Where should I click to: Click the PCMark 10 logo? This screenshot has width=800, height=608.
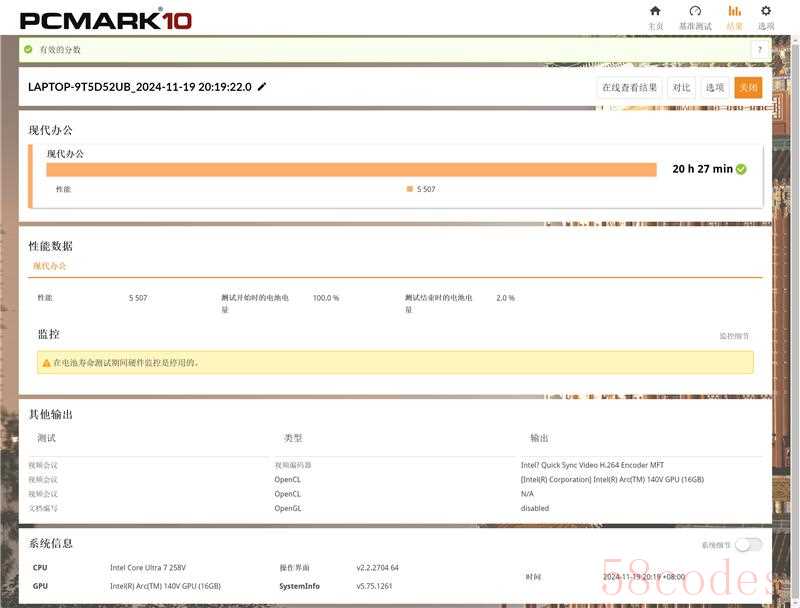(x=105, y=19)
